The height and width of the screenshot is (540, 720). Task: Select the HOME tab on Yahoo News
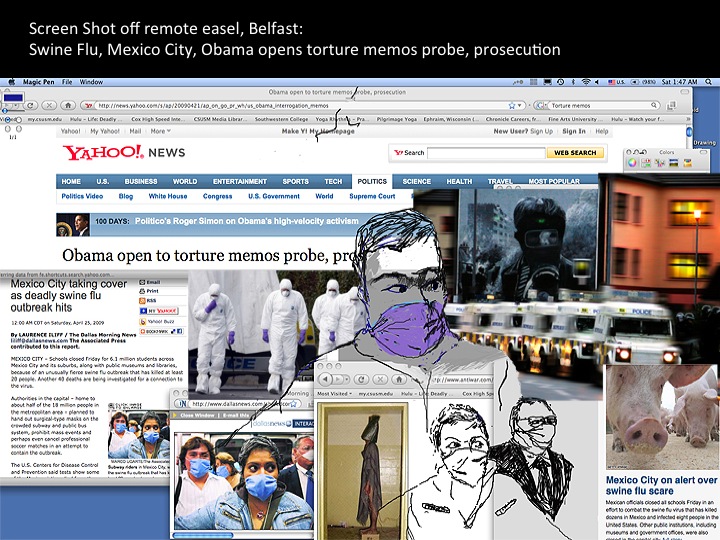(71, 181)
